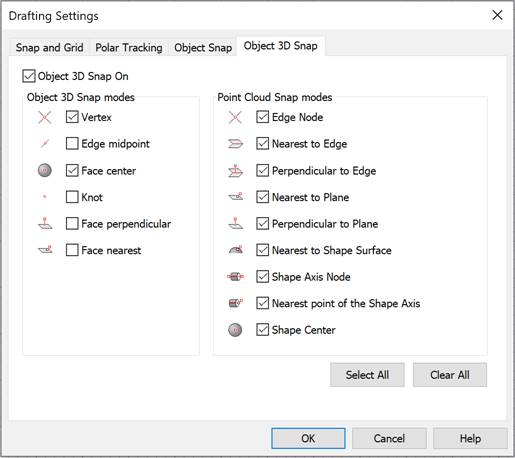This screenshot has height=458, width=515.
Task: Click the Shape Axis Node icon
Action: [235, 277]
